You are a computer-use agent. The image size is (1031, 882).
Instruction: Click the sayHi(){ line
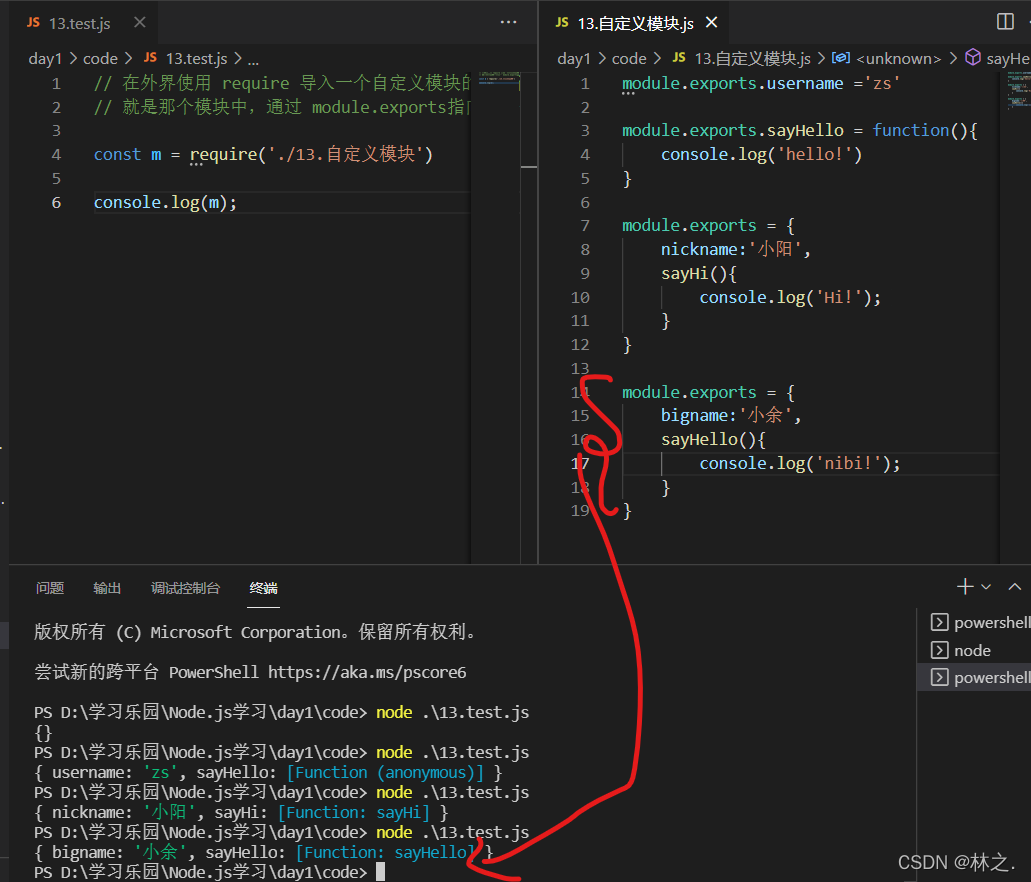point(699,274)
